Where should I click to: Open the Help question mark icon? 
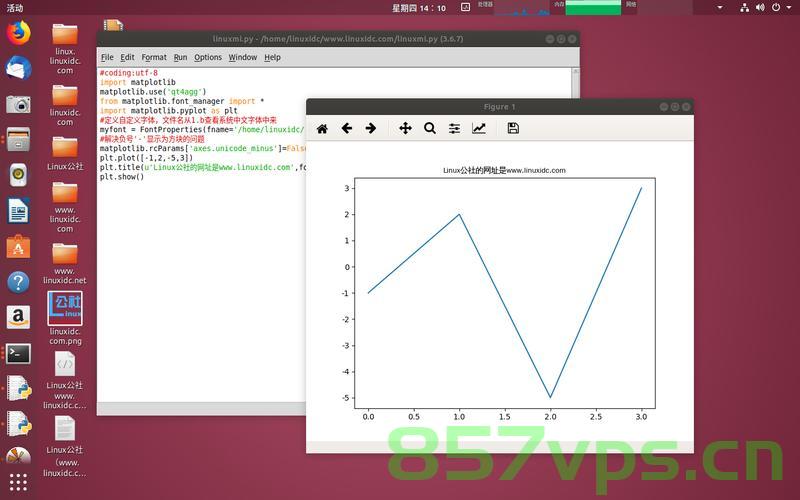click(18, 282)
